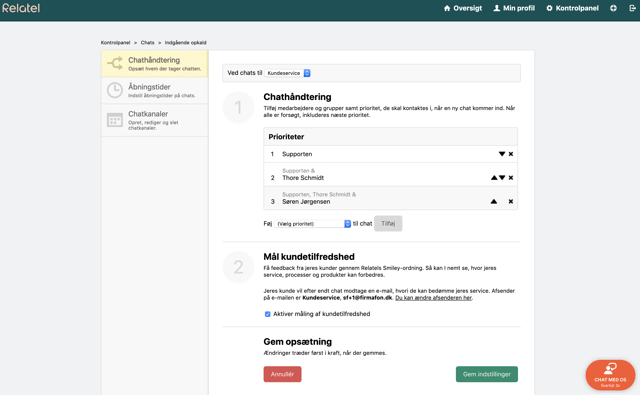Open the Kundeservice chat channel dropdown
Viewport: 640px width, 395px height.
(288, 73)
